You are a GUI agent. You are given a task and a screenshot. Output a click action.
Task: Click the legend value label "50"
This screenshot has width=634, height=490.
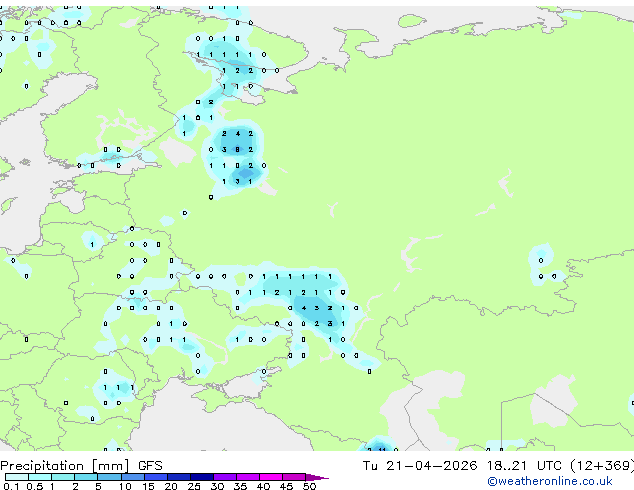pos(309,486)
